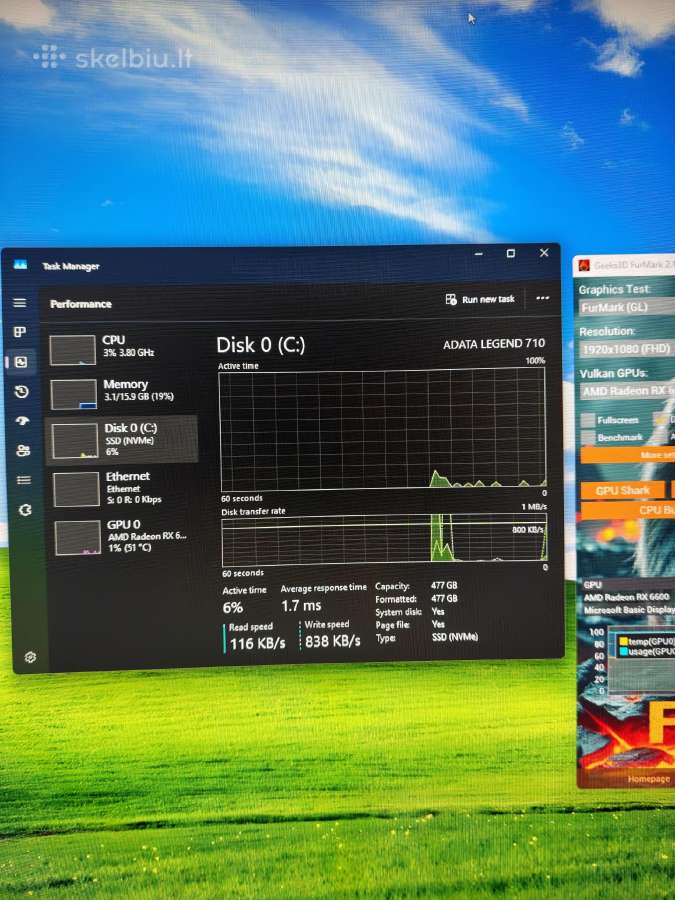Maximize the Task Manager window

[510, 253]
